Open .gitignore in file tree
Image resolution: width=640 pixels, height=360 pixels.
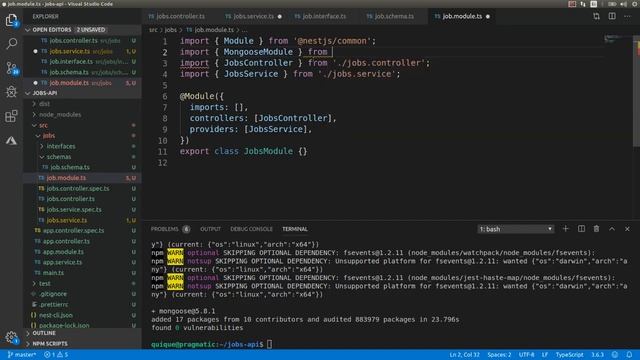(53, 294)
